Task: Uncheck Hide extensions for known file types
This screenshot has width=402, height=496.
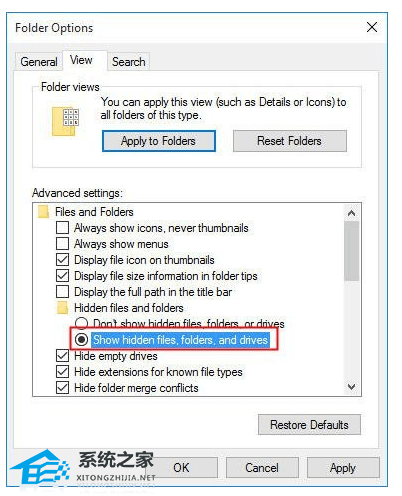Action: click(x=62, y=372)
